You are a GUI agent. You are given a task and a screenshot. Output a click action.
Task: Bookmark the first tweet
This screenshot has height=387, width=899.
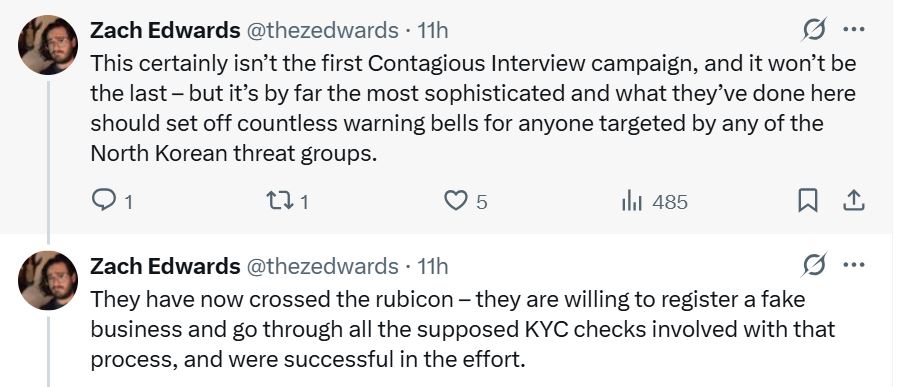pos(808,201)
